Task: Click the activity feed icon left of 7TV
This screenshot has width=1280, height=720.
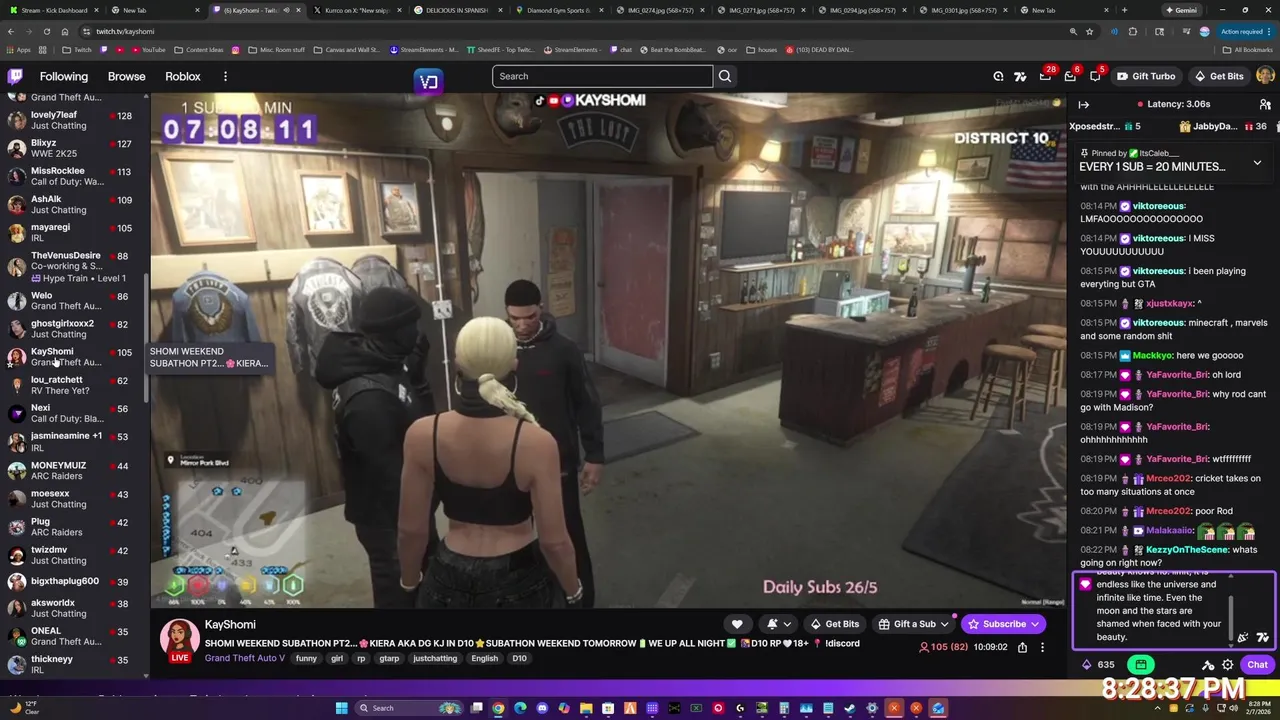Action: click(998, 76)
